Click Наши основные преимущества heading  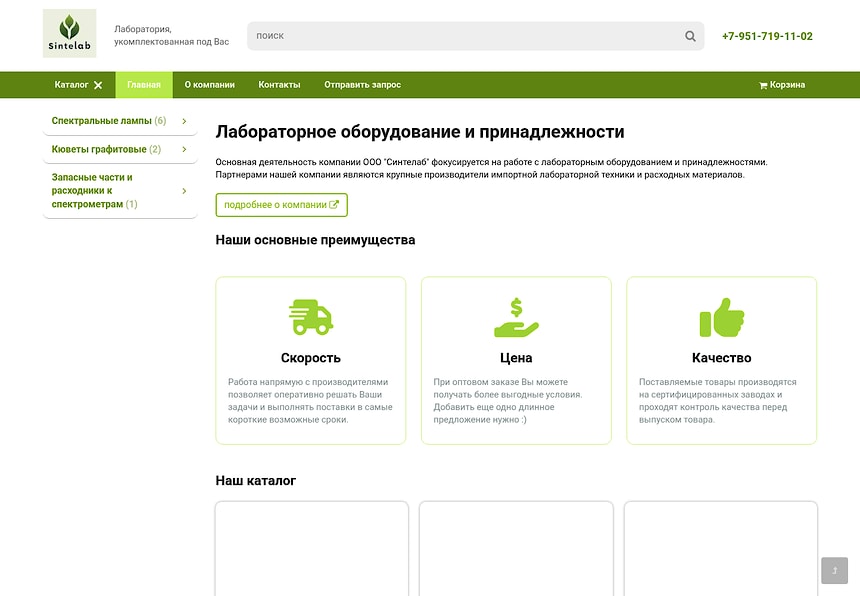(315, 240)
